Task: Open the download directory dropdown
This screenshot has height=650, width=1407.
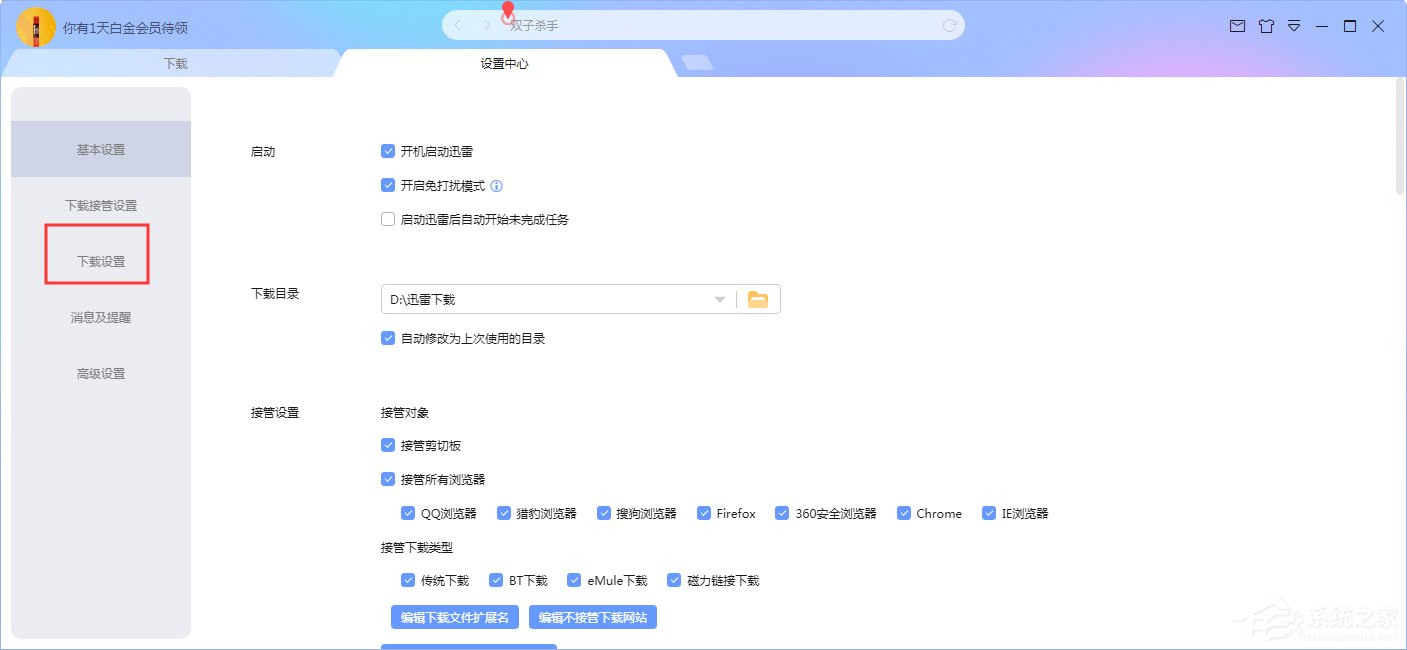Action: [x=719, y=298]
